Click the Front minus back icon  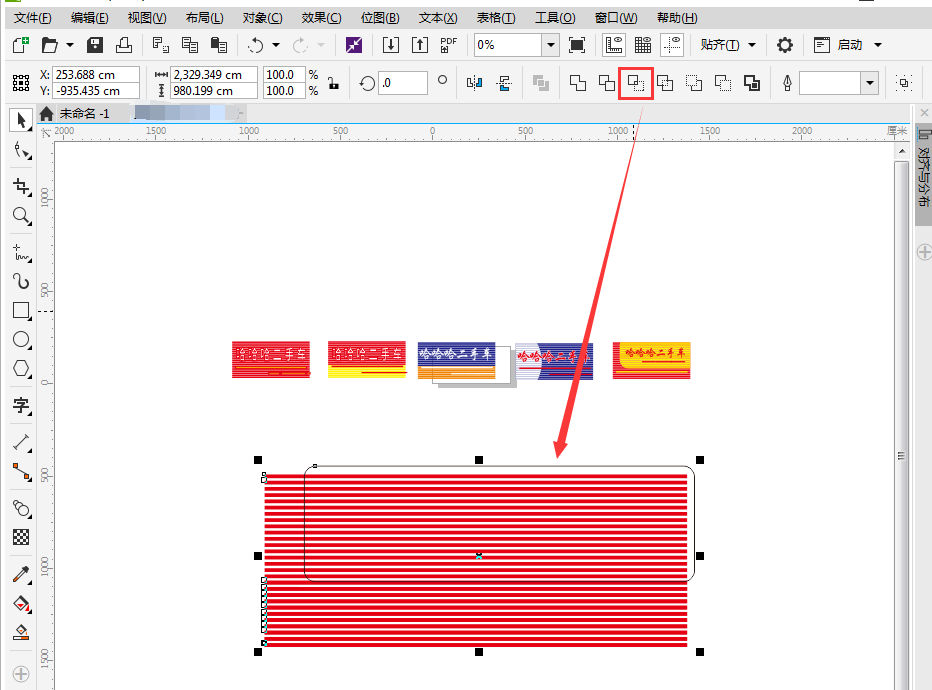click(694, 83)
